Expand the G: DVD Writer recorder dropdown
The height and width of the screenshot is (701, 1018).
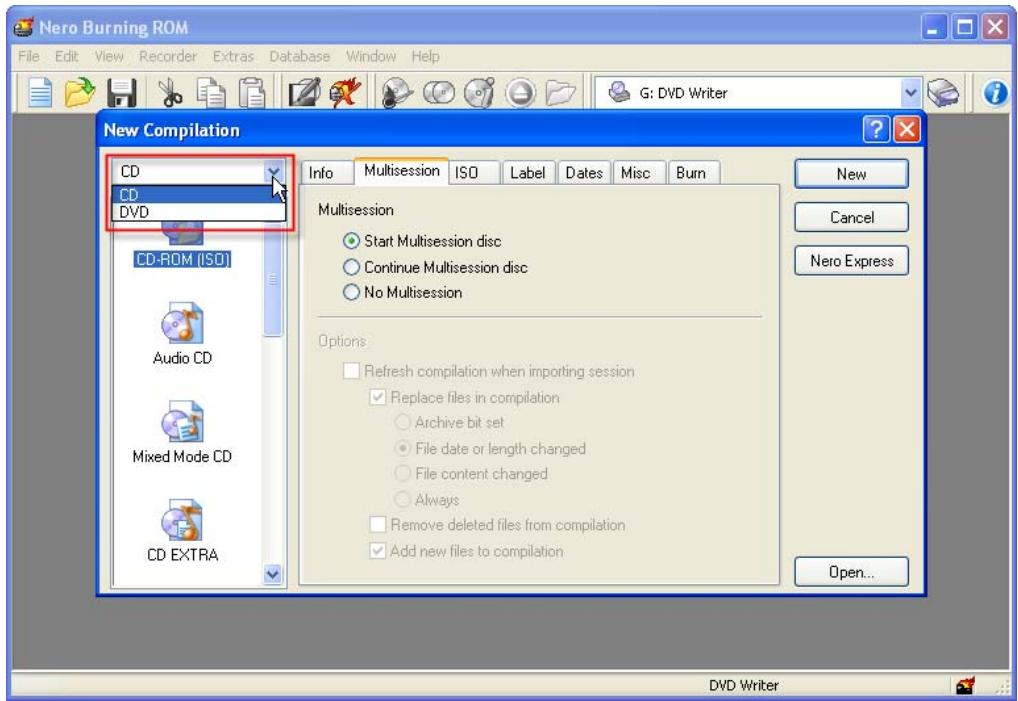point(911,93)
